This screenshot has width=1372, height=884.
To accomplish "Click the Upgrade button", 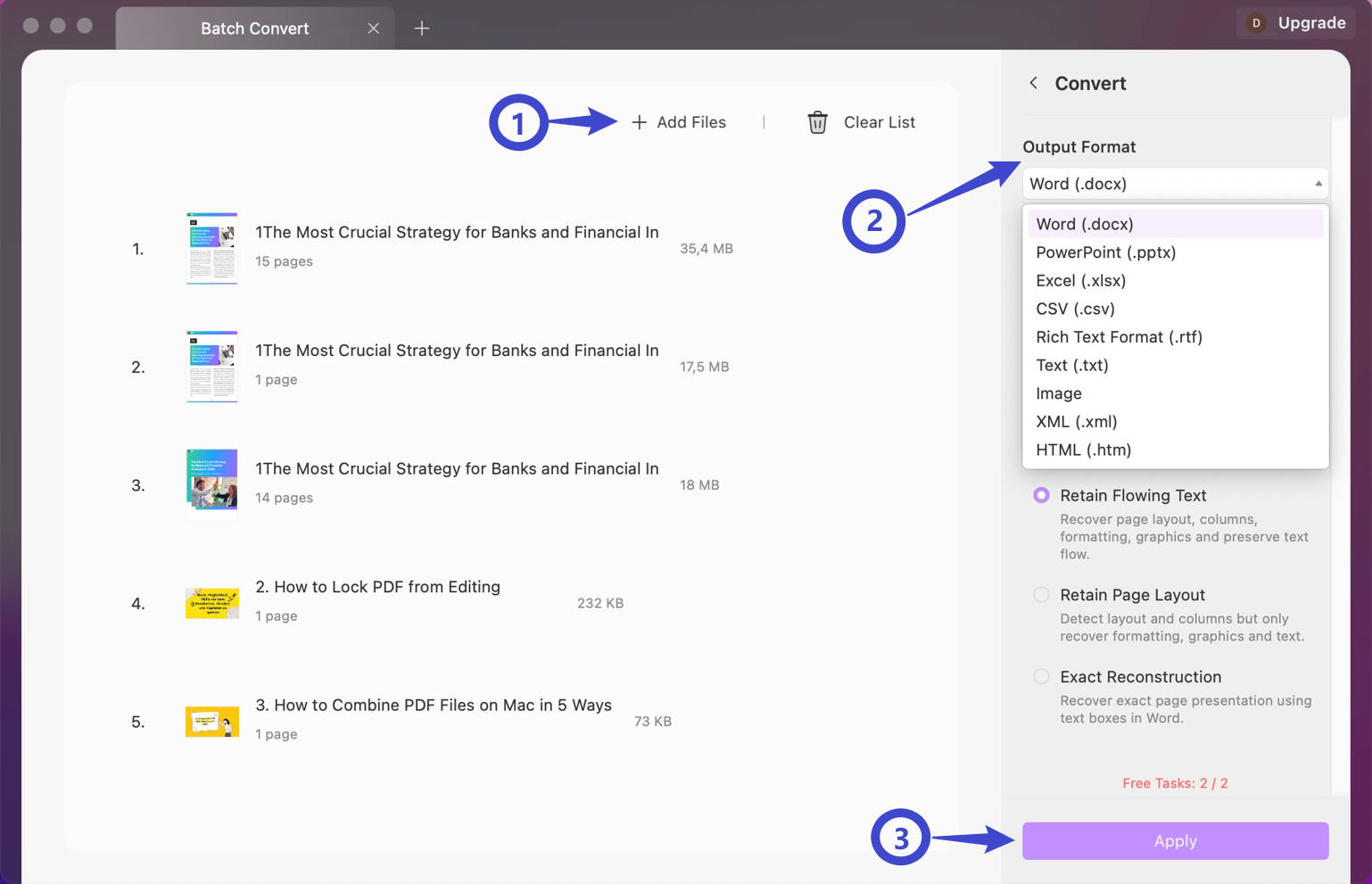I will click(x=1310, y=23).
